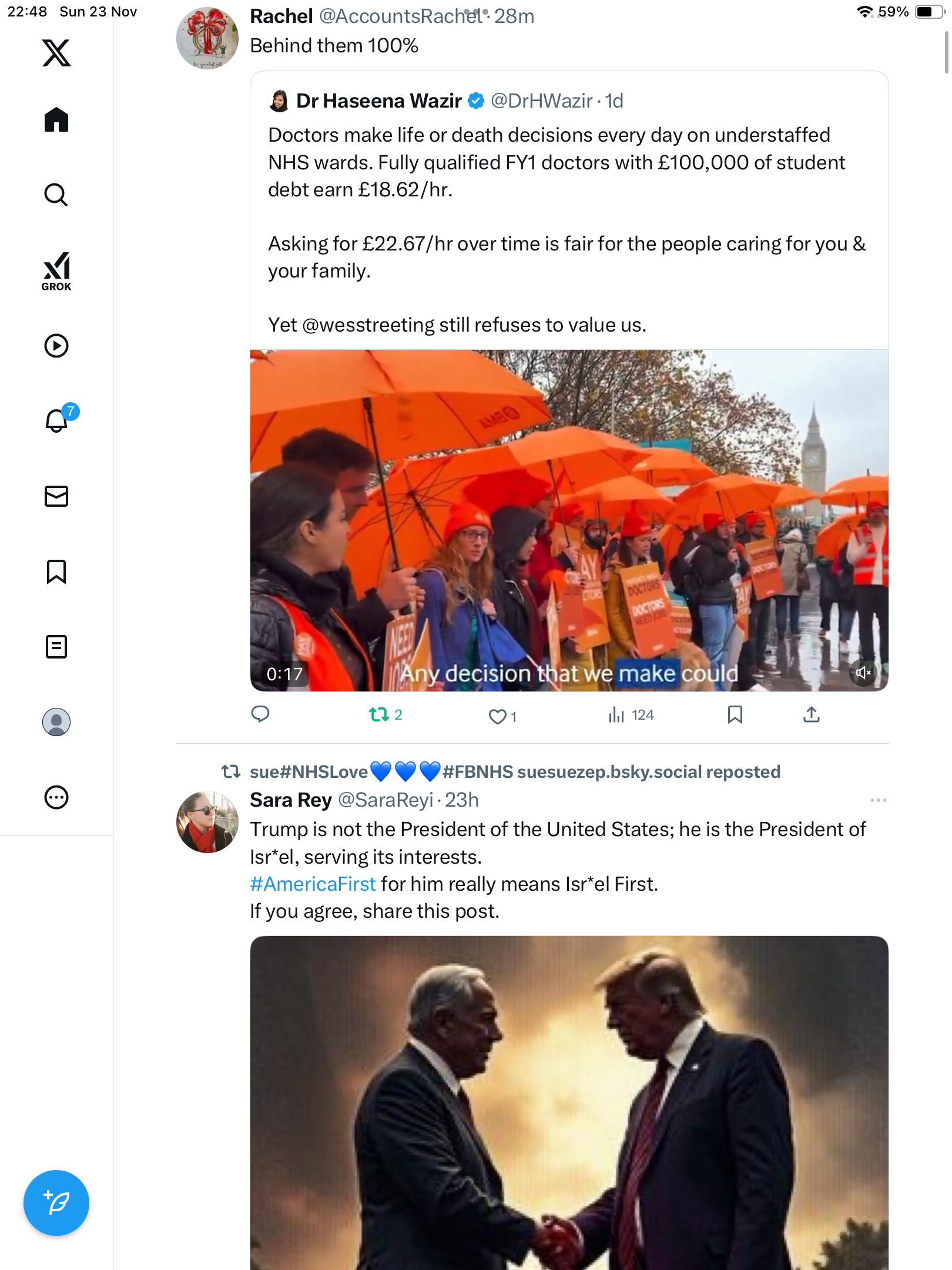952x1270 pixels.
Task: Open Bookmarks in sidebar
Action: [x=56, y=571]
